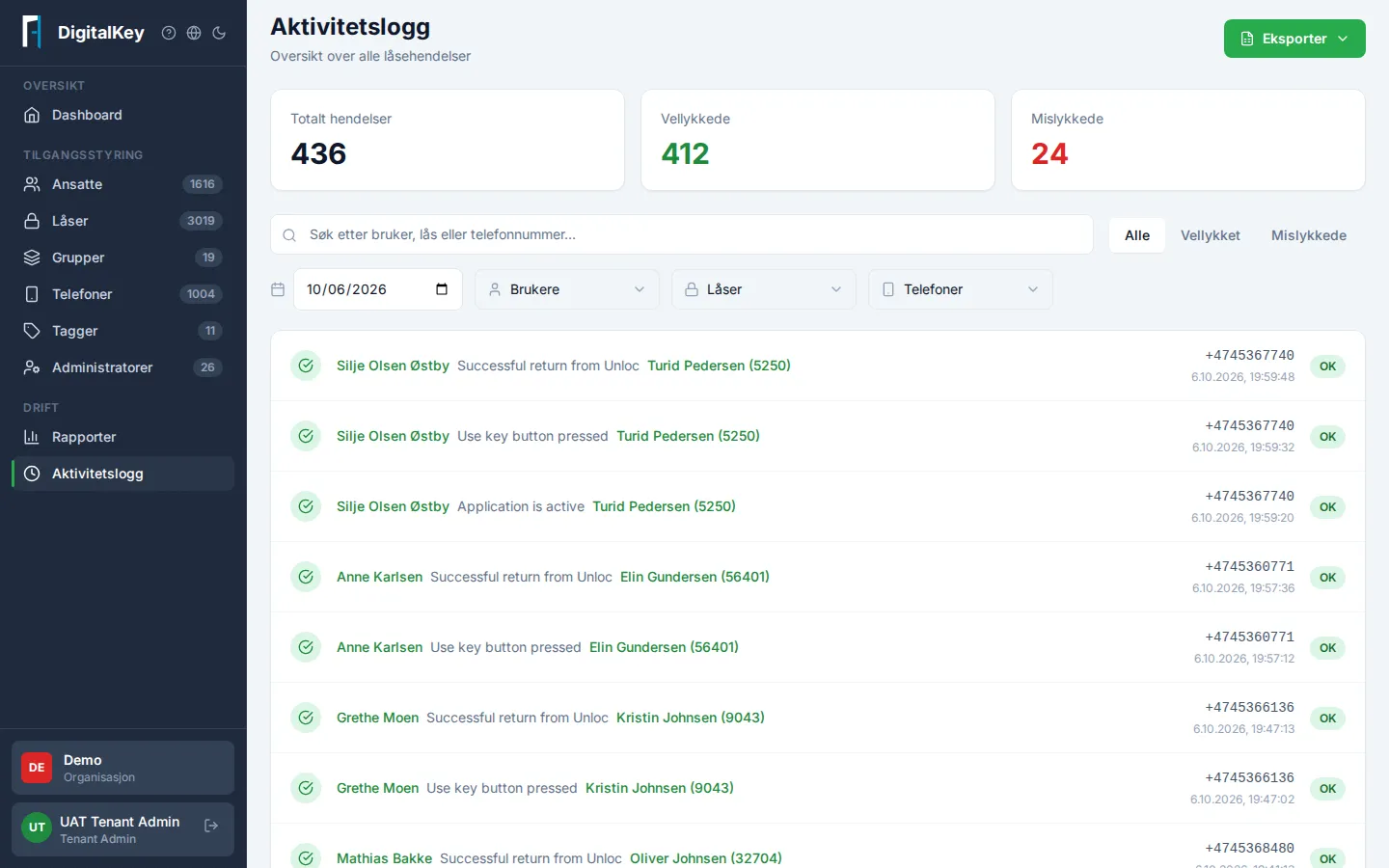Click the success check icon for Silje 19:59:48

[x=306, y=366]
